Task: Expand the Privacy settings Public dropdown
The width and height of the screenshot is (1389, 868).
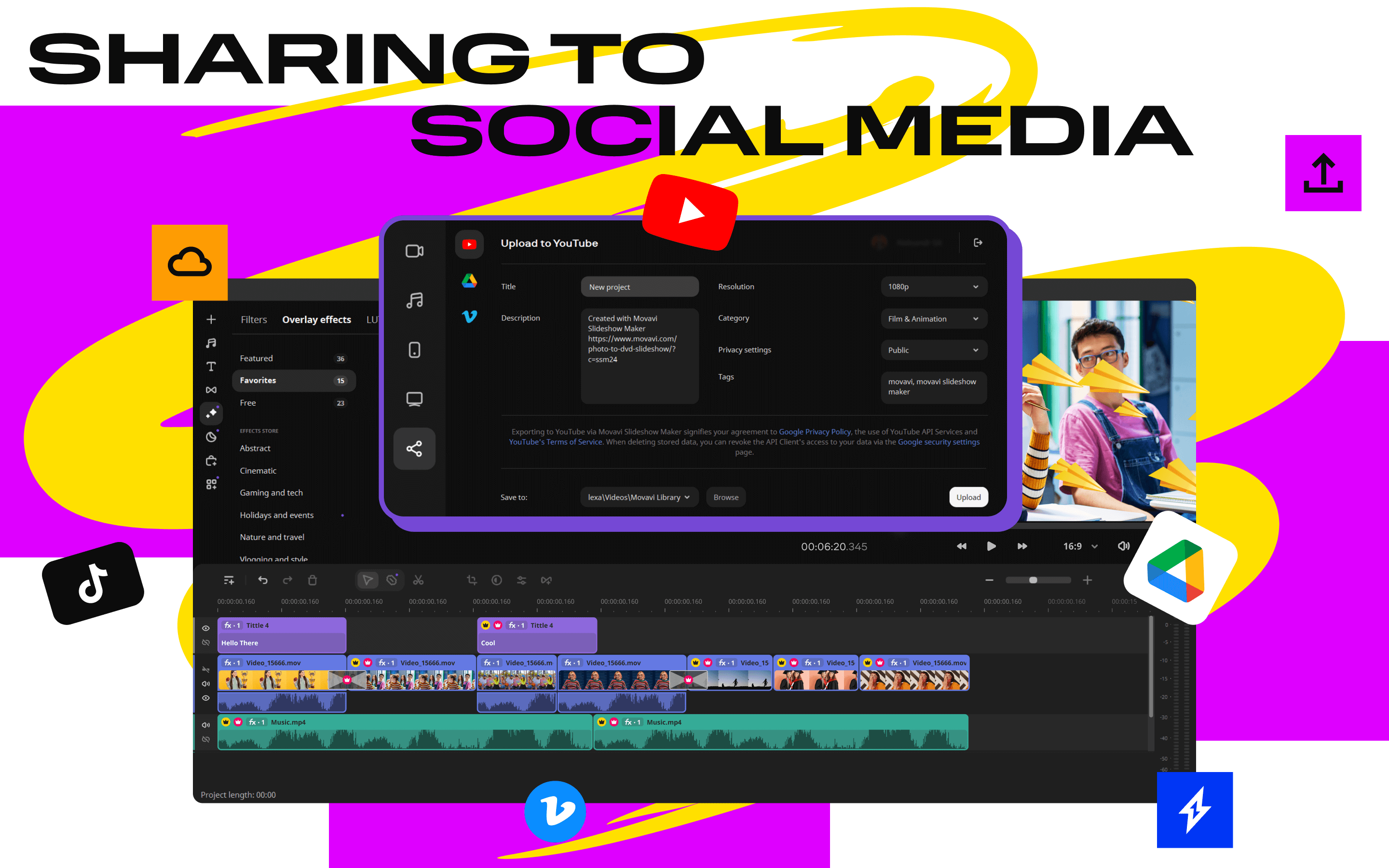Action: pyautogui.click(x=934, y=350)
